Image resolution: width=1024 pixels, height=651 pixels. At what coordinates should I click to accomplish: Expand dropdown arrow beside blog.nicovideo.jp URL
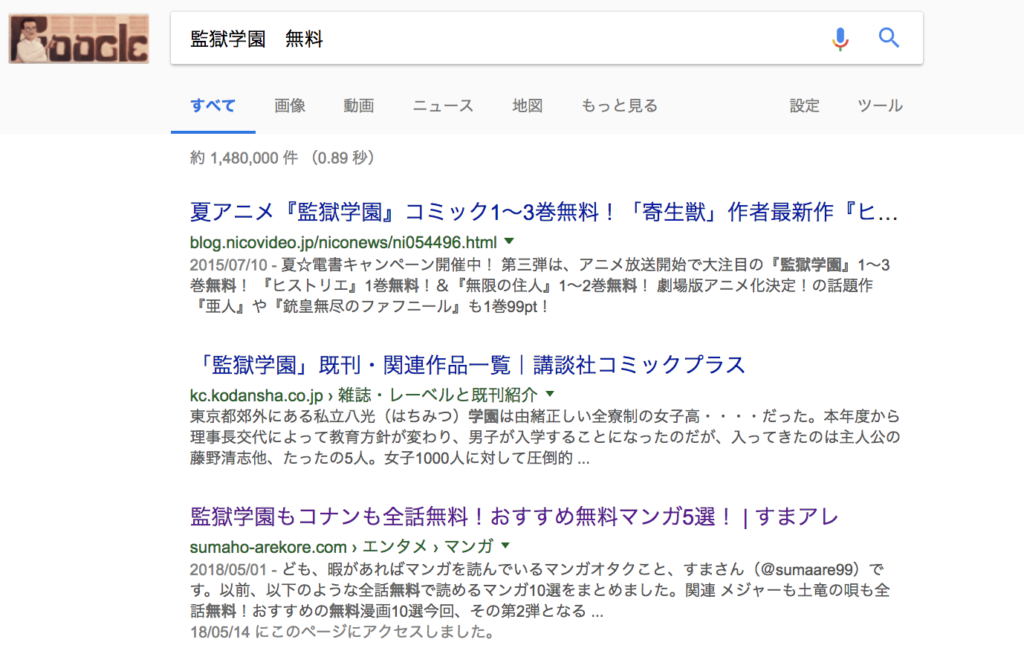pyautogui.click(x=509, y=242)
